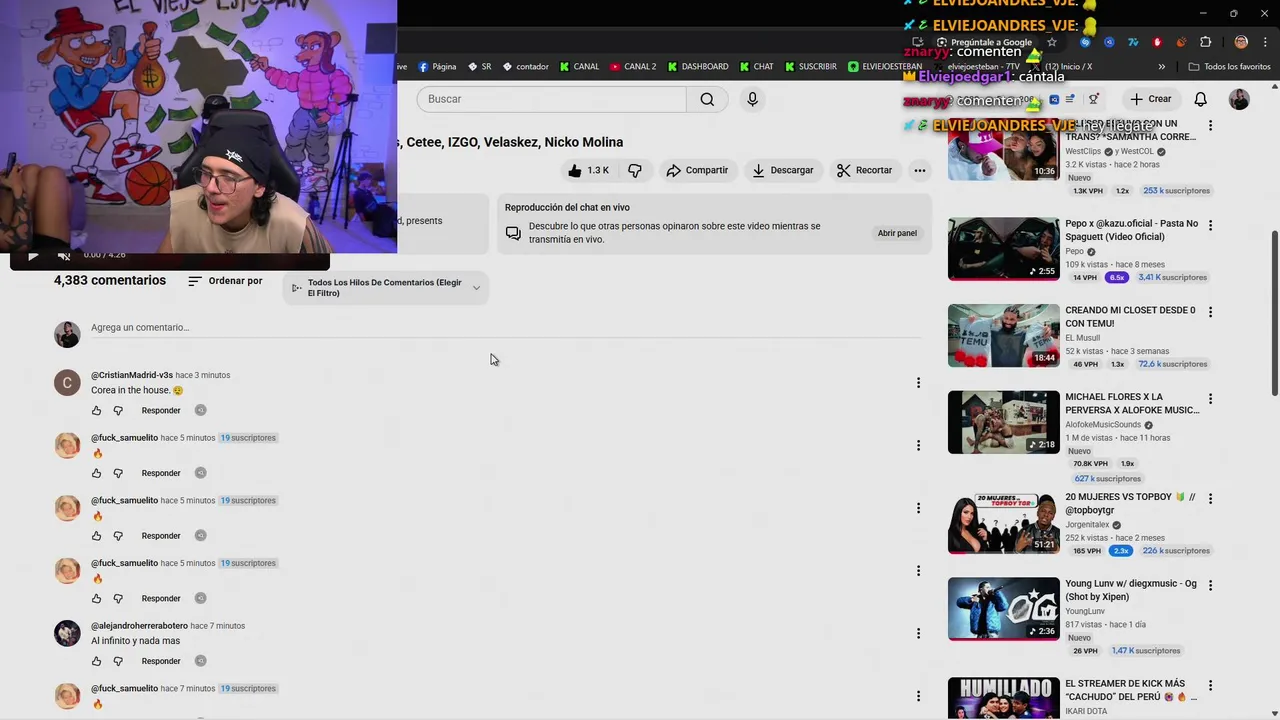Open the Pepo x @kazu.oficial video thumbnail

click(1003, 249)
